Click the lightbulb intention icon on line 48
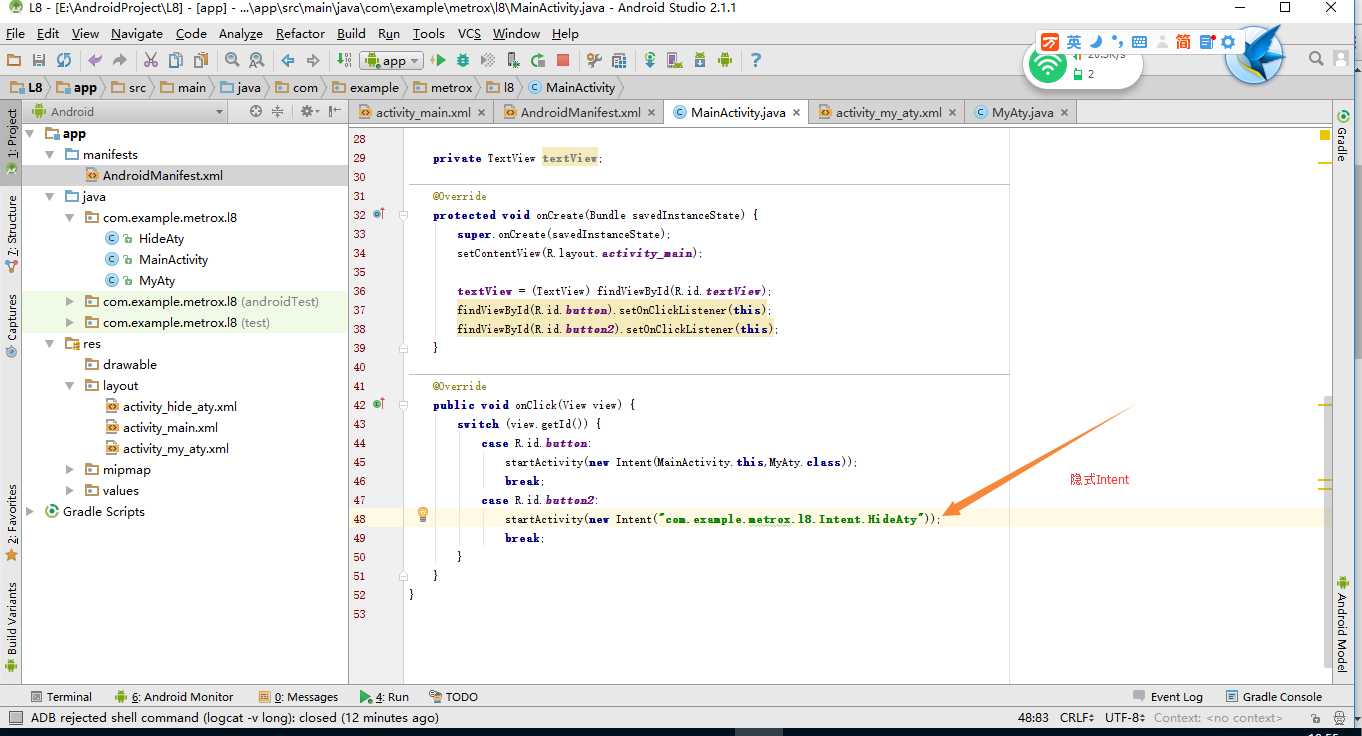The height and width of the screenshot is (736, 1362). pos(423,514)
